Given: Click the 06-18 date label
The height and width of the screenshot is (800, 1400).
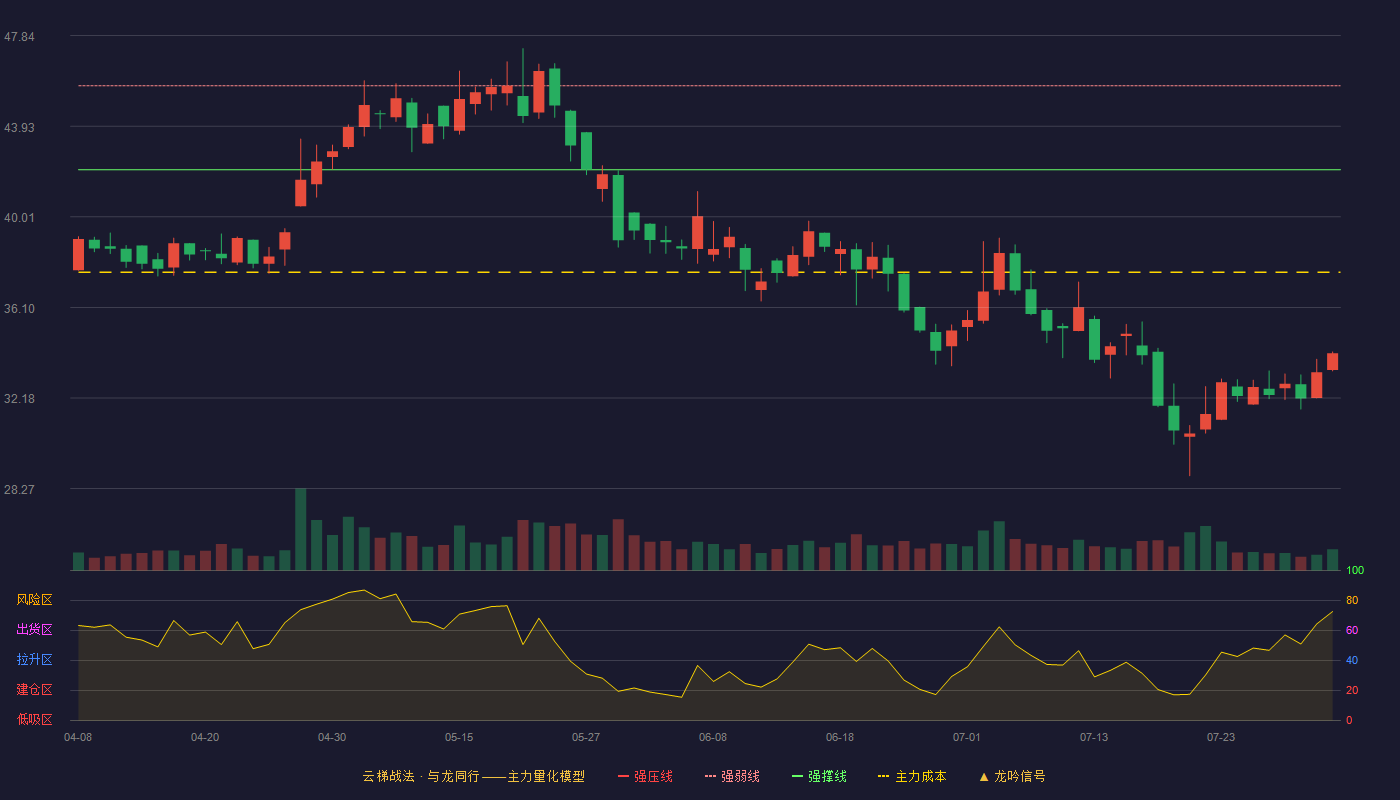Looking at the screenshot, I should [840, 737].
